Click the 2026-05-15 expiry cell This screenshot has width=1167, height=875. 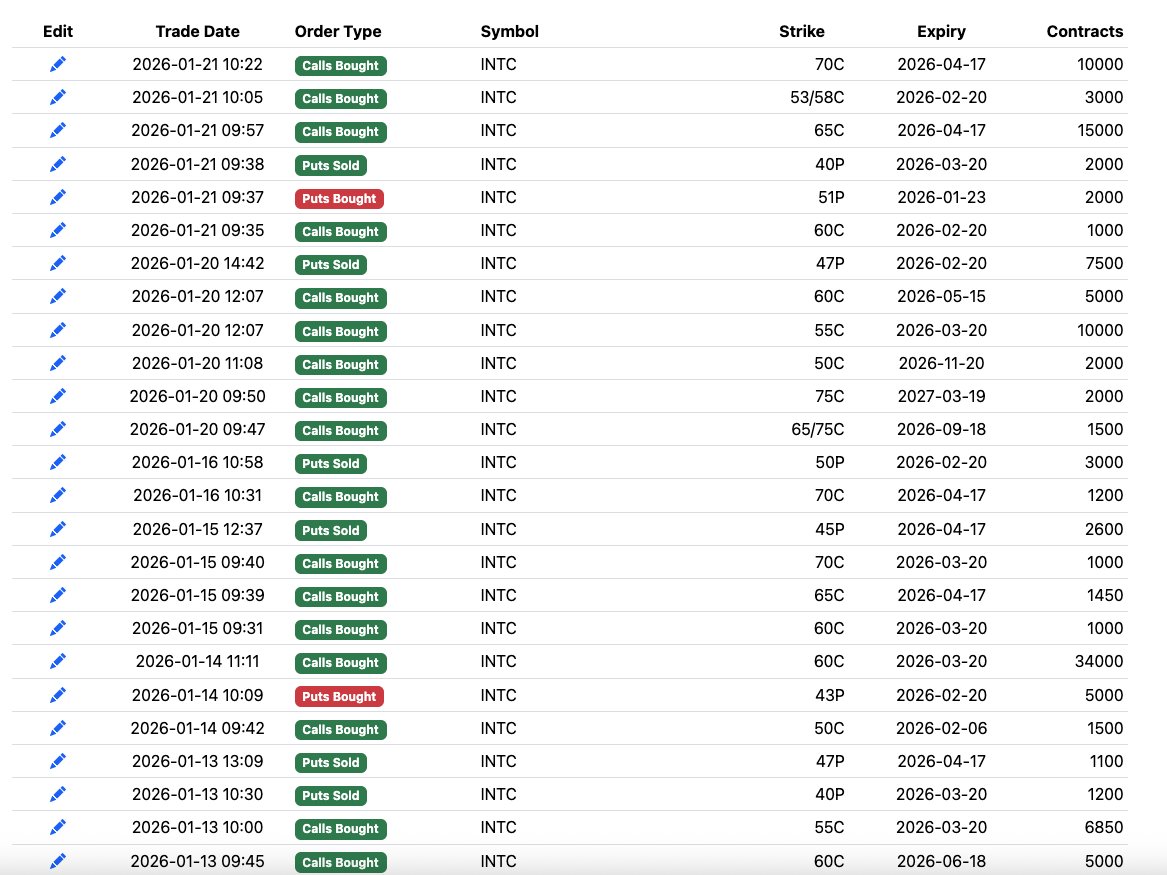tap(941, 296)
